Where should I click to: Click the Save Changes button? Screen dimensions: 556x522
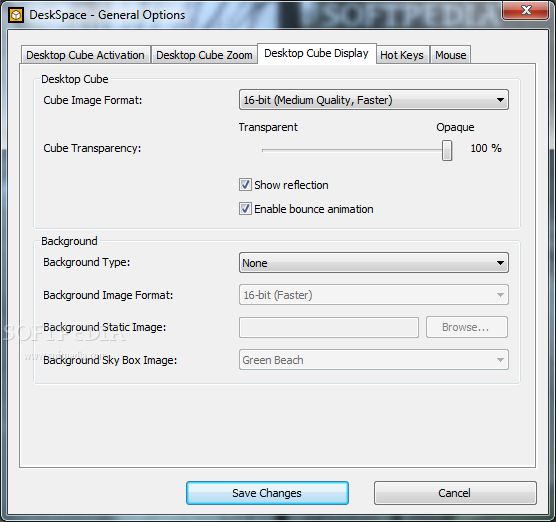(267, 493)
